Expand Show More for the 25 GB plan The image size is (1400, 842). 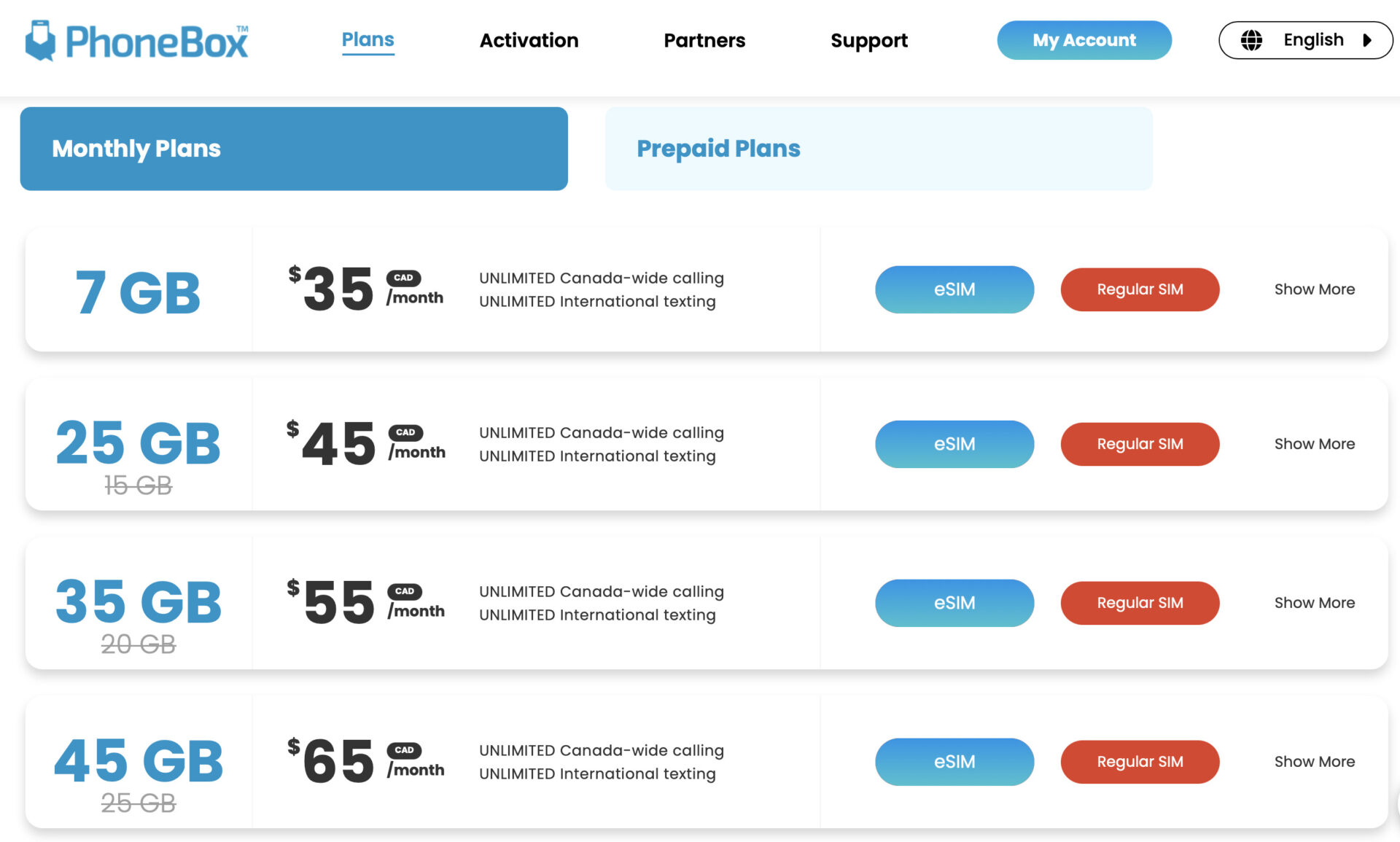point(1314,444)
